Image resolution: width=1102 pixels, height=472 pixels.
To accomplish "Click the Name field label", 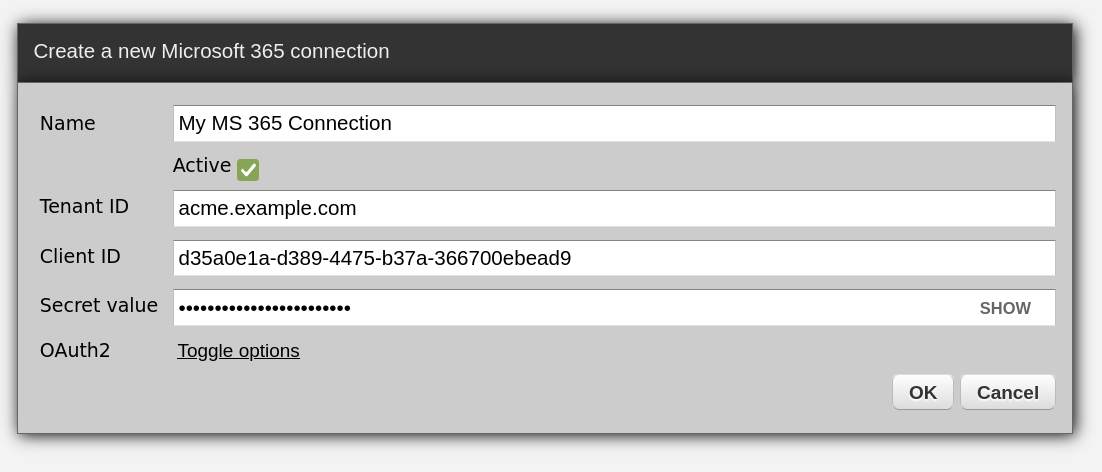I will [x=68, y=124].
